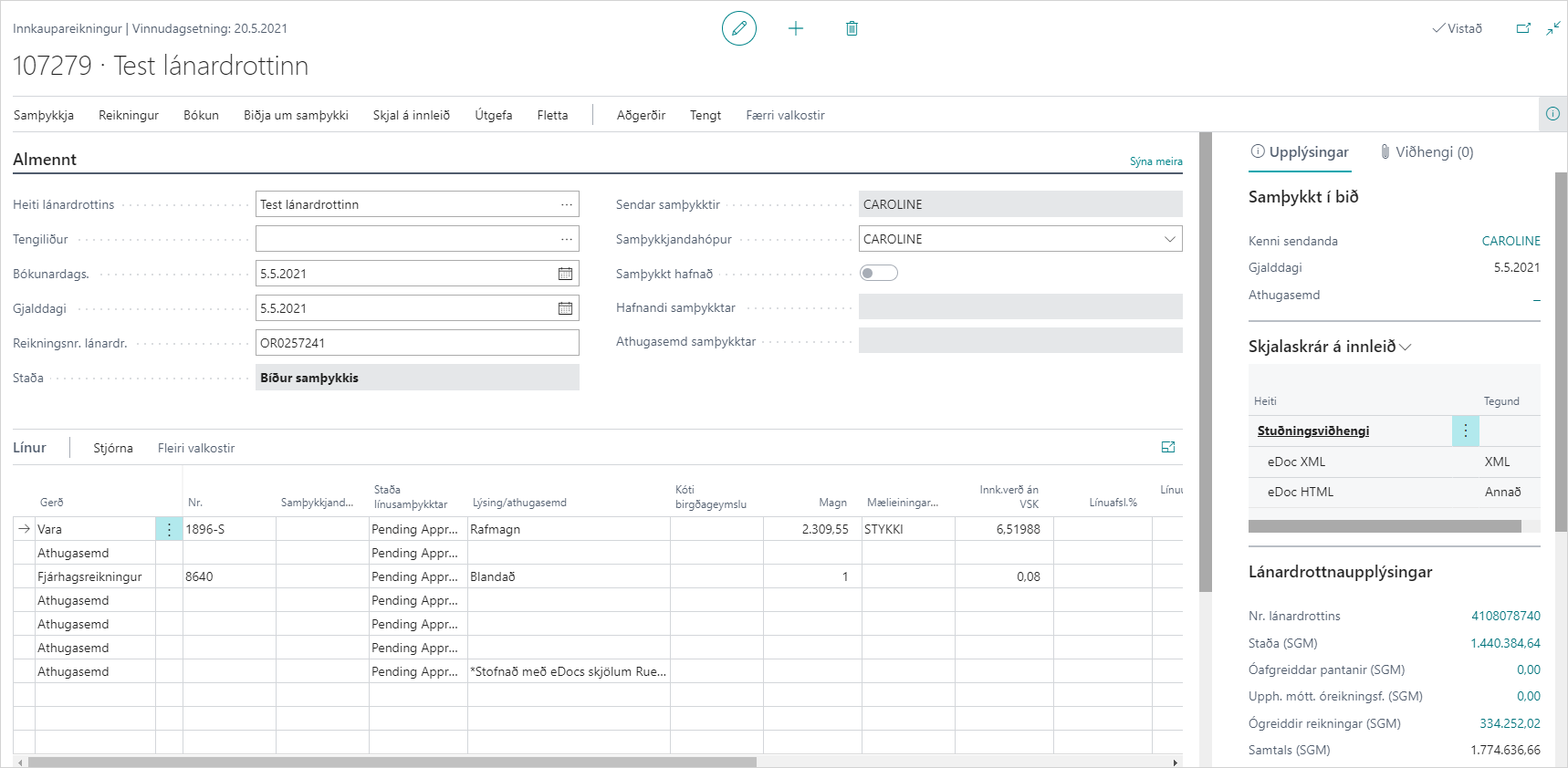
Task: Toggle the Samþykkt hafnað switch
Action: click(879, 273)
